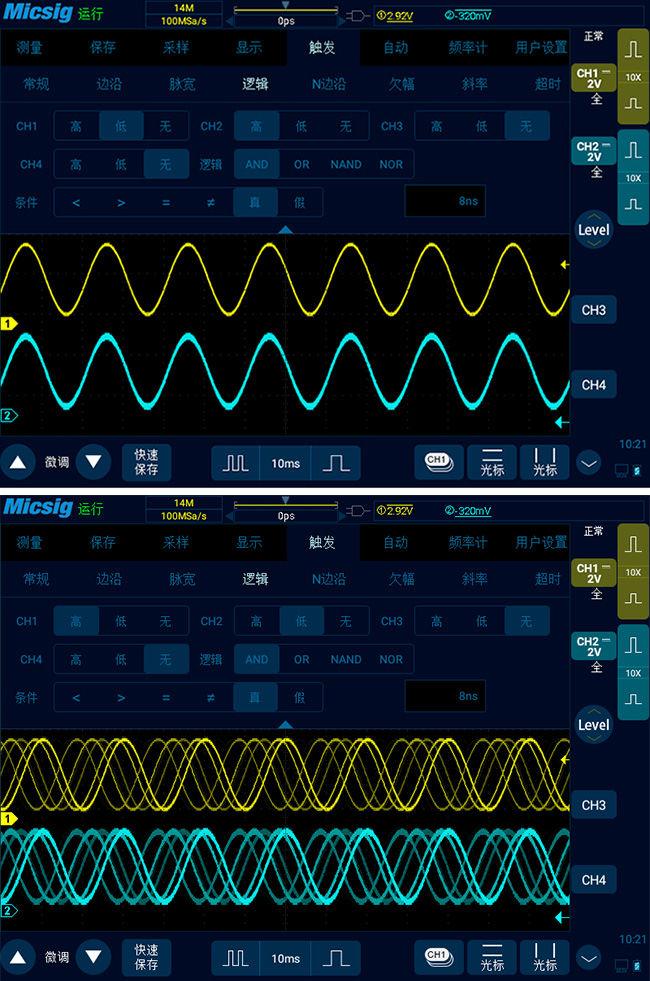Tap the fine-tune up arrow in top screenshot

coord(18,462)
